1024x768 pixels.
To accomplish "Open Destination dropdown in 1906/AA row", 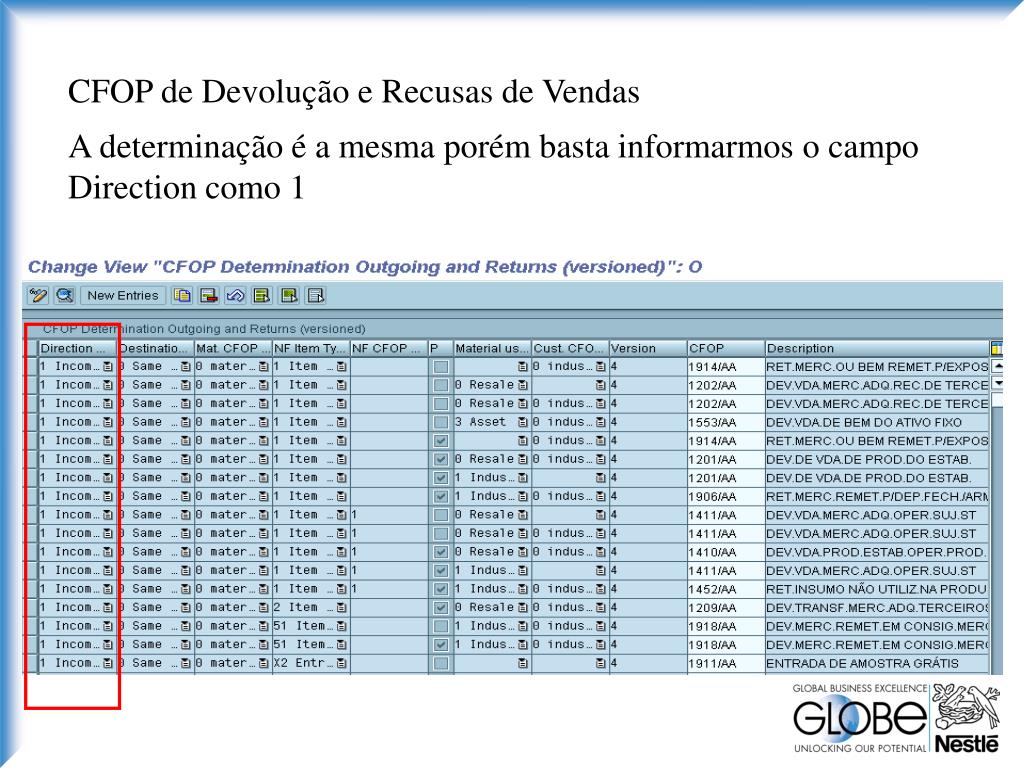I will (x=185, y=496).
